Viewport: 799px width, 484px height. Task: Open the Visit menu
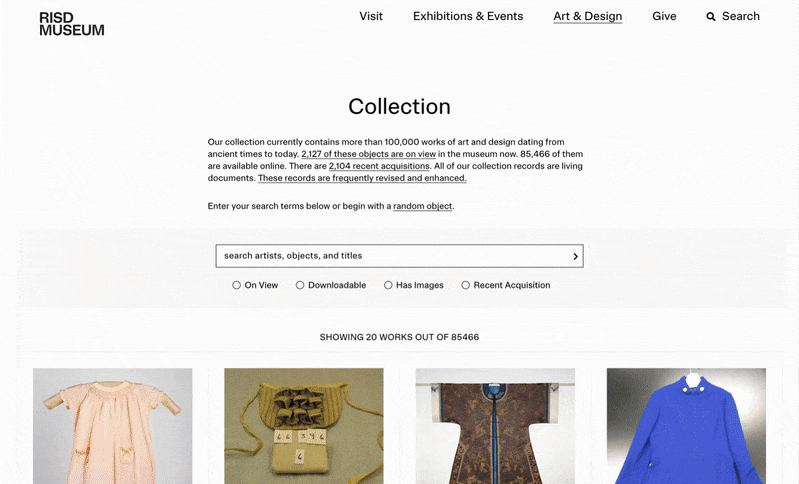click(x=371, y=16)
